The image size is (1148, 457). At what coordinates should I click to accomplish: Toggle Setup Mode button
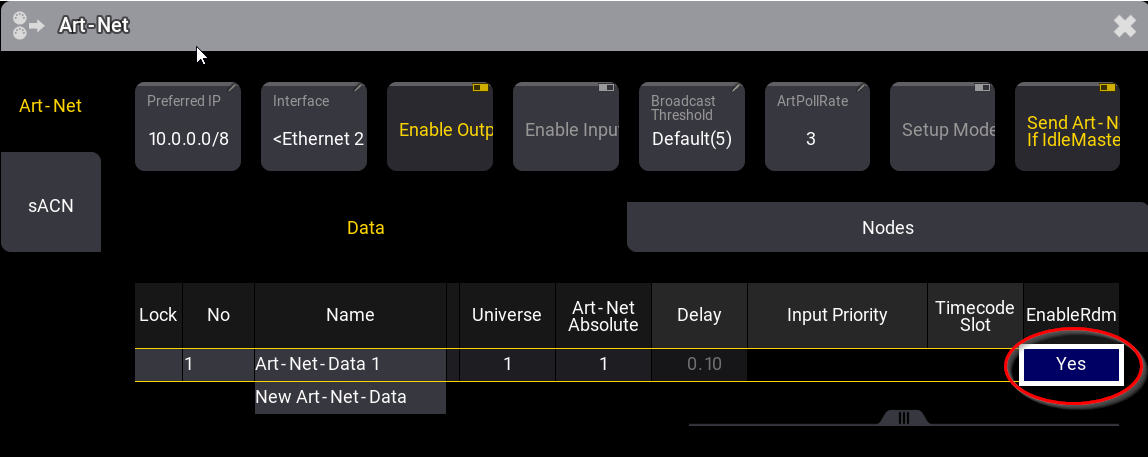coord(943,127)
